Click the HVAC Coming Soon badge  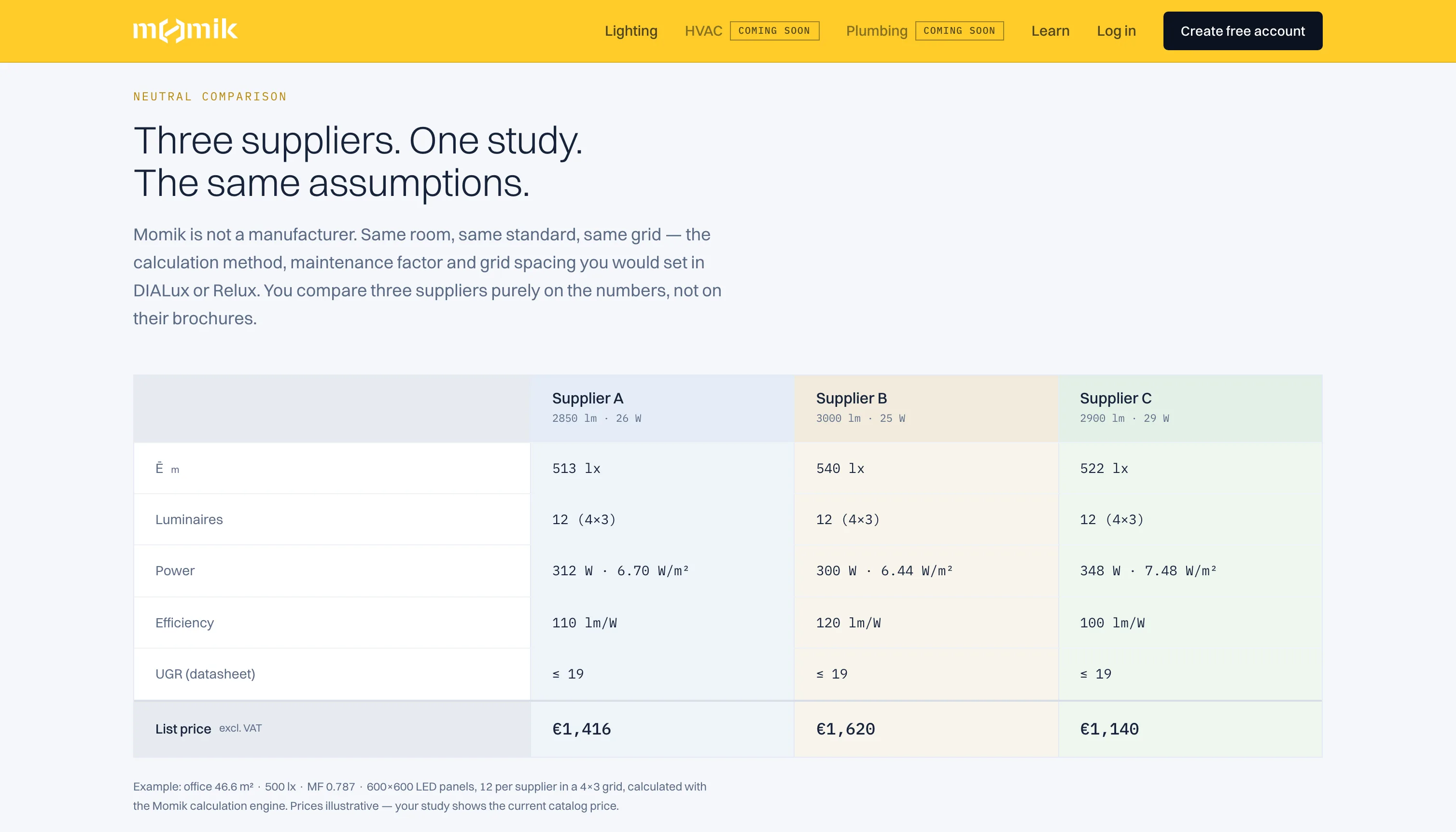(774, 31)
